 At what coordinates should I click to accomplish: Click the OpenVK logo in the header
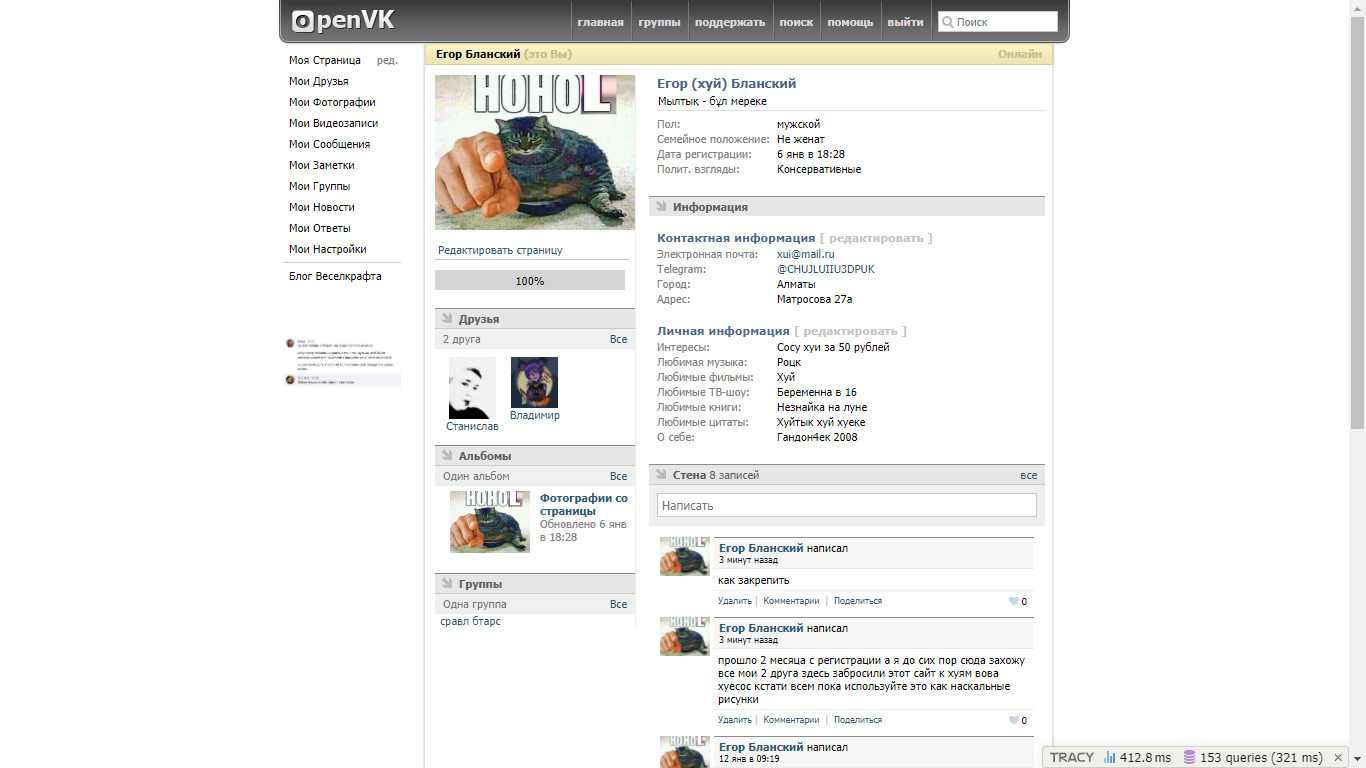coord(343,20)
